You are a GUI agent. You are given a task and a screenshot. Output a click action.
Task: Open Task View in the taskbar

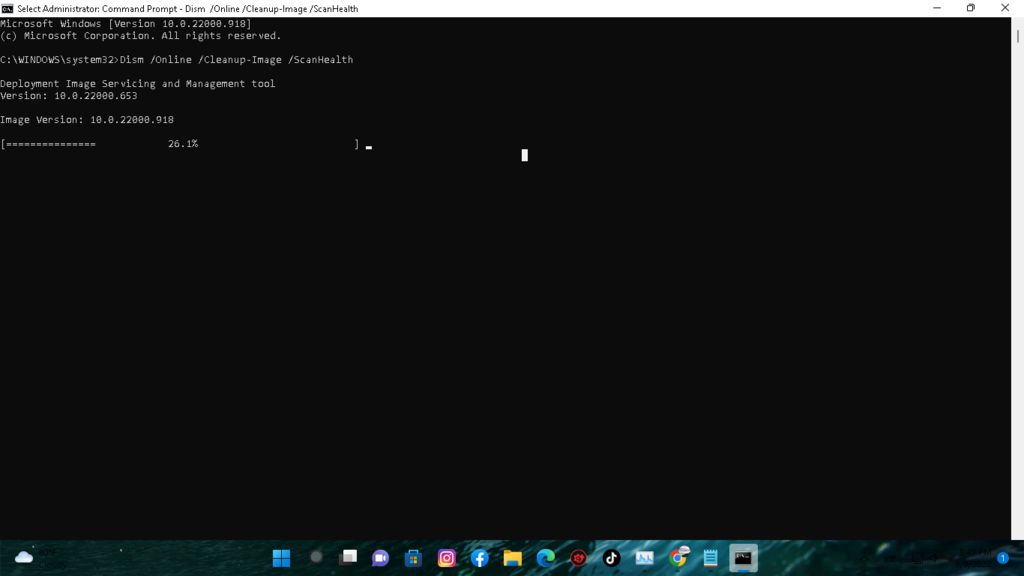point(349,557)
